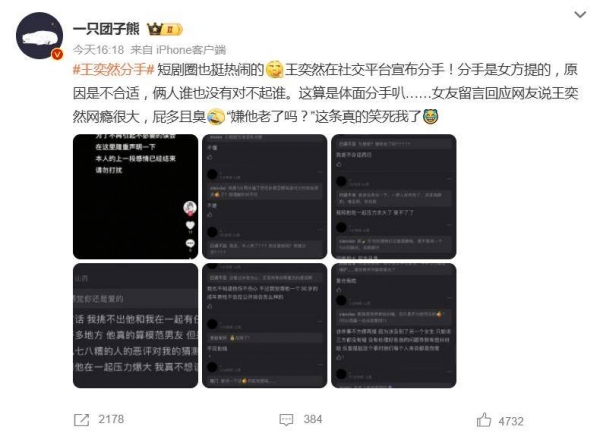Open the post options chevron menu
600x436 pixels.
[580, 15]
